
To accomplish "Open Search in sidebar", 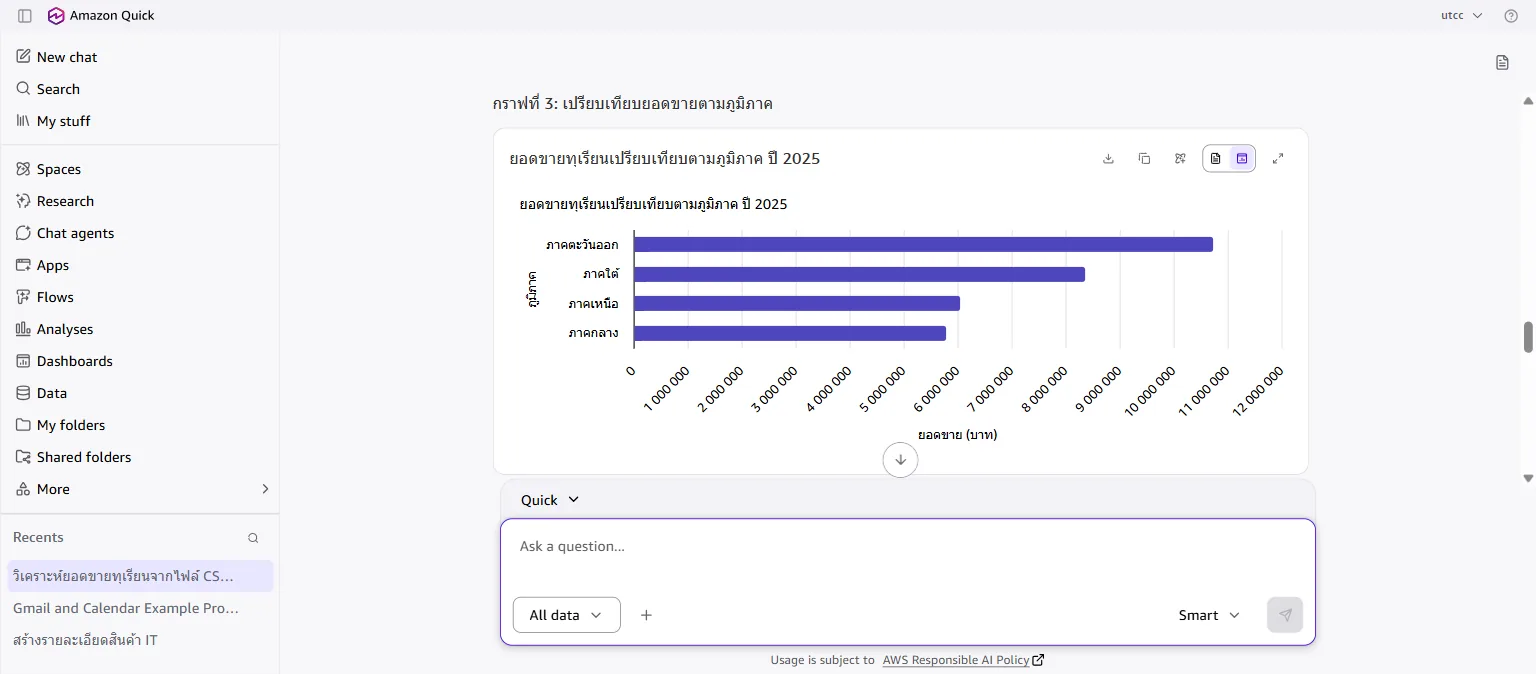I will click(x=139, y=89).
